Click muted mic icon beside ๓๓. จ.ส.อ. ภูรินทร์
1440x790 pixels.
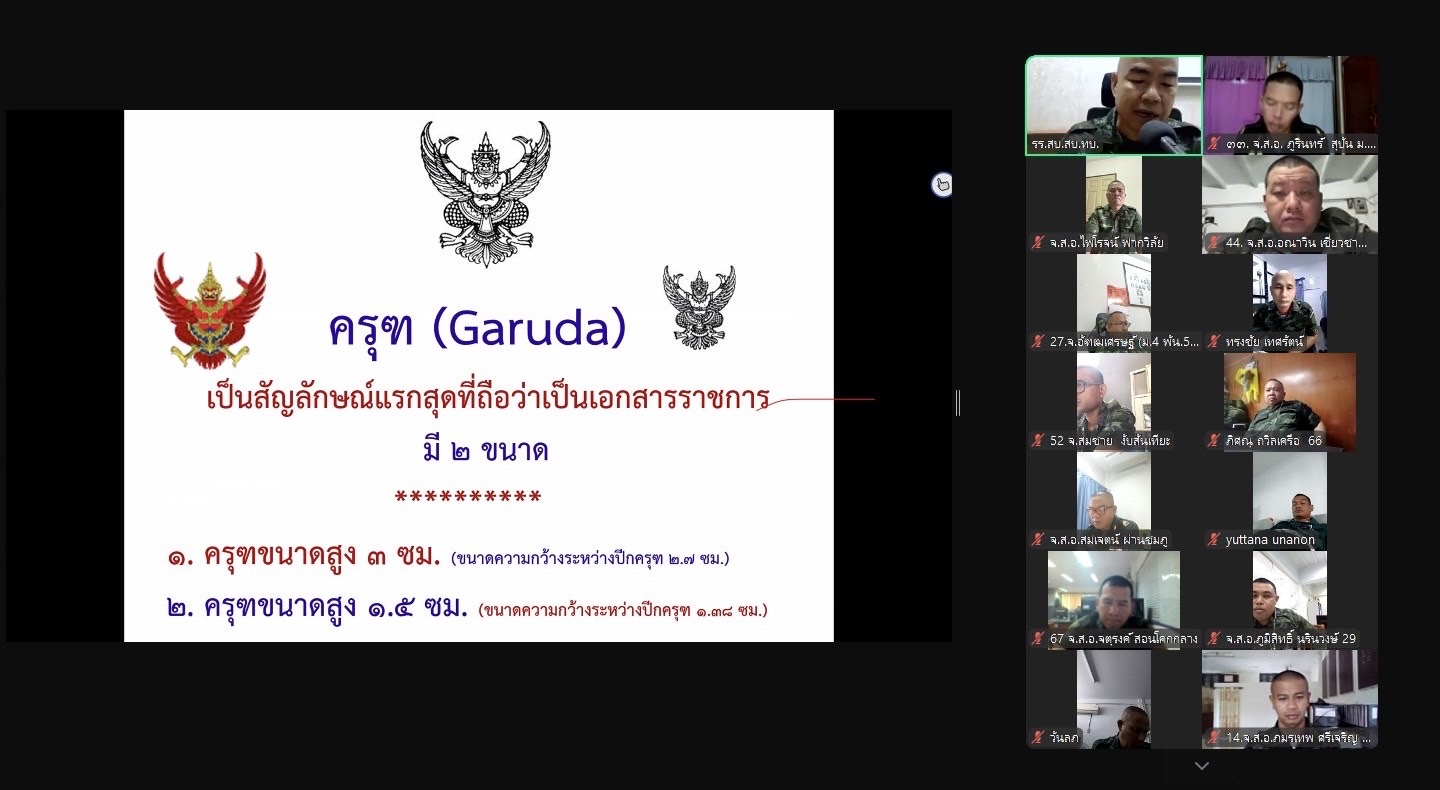point(1214,144)
